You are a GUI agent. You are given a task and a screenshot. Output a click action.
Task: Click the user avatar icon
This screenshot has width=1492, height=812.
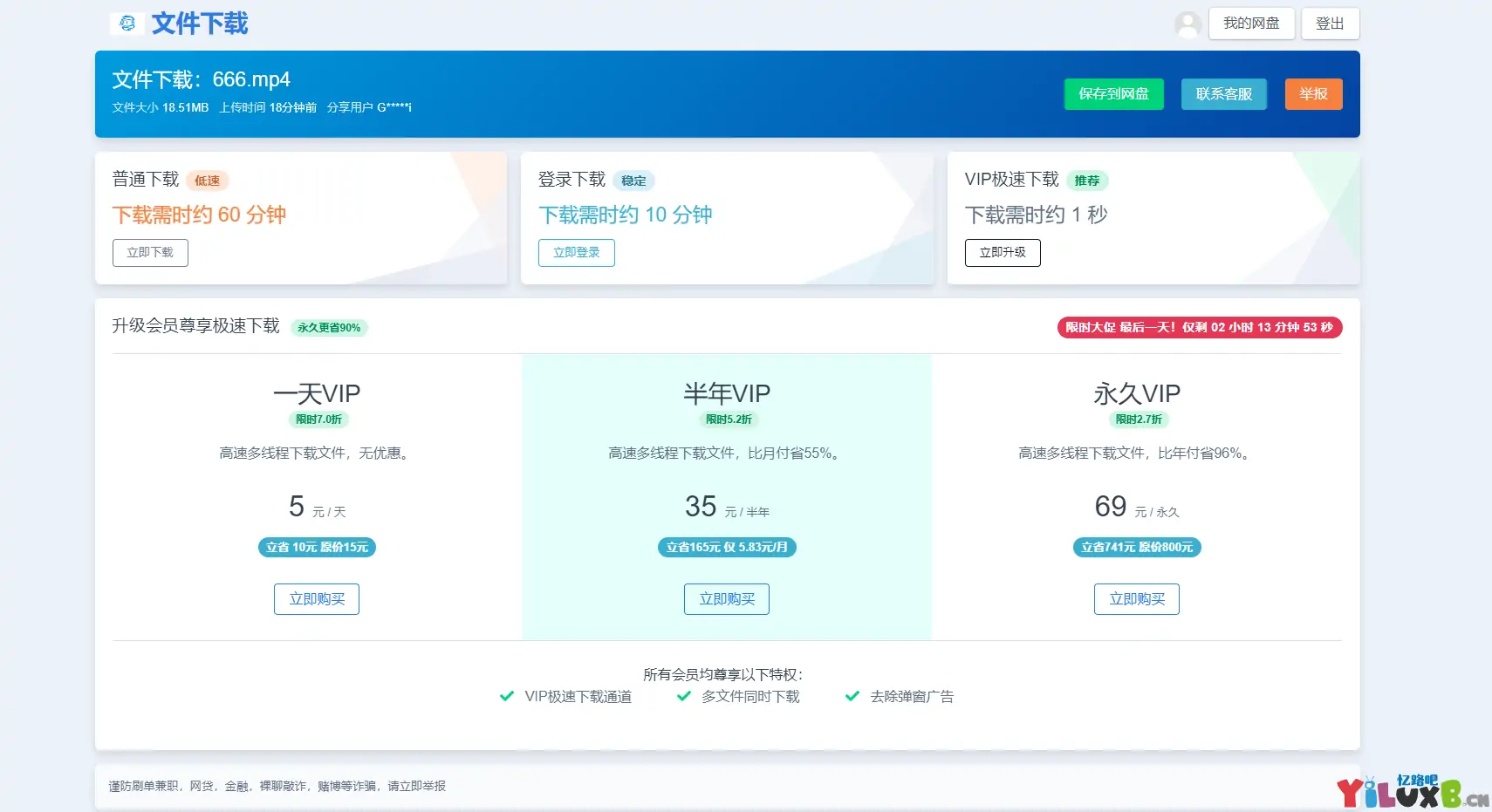click(1187, 24)
